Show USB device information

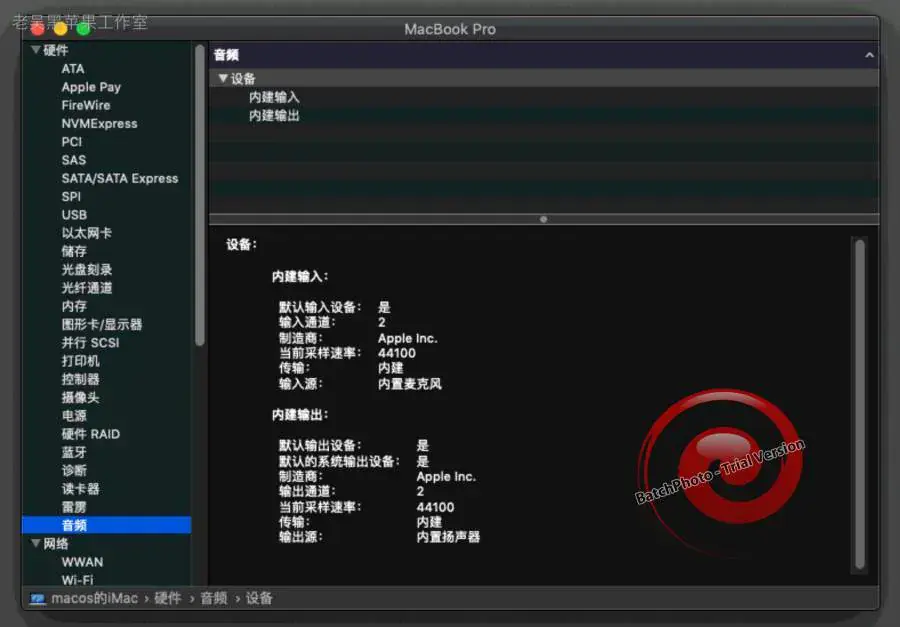coord(74,215)
